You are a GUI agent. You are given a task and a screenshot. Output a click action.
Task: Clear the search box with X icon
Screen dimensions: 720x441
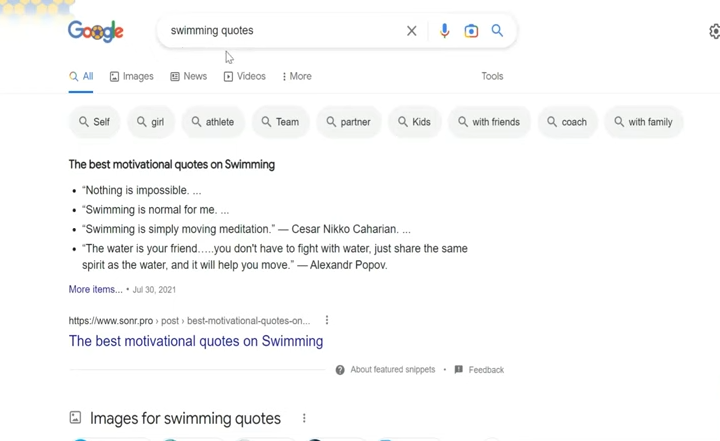pos(411,31)
